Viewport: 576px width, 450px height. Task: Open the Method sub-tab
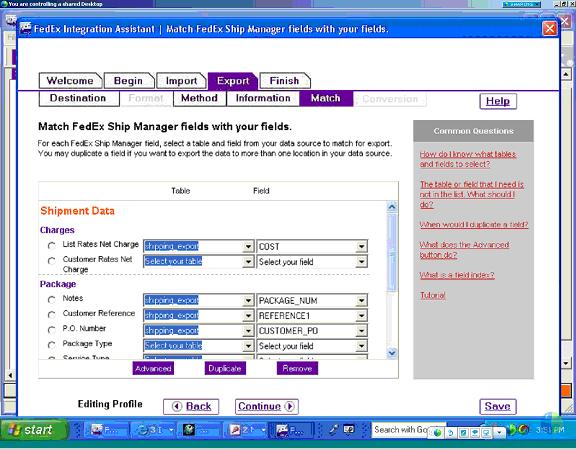coord(199,98)
